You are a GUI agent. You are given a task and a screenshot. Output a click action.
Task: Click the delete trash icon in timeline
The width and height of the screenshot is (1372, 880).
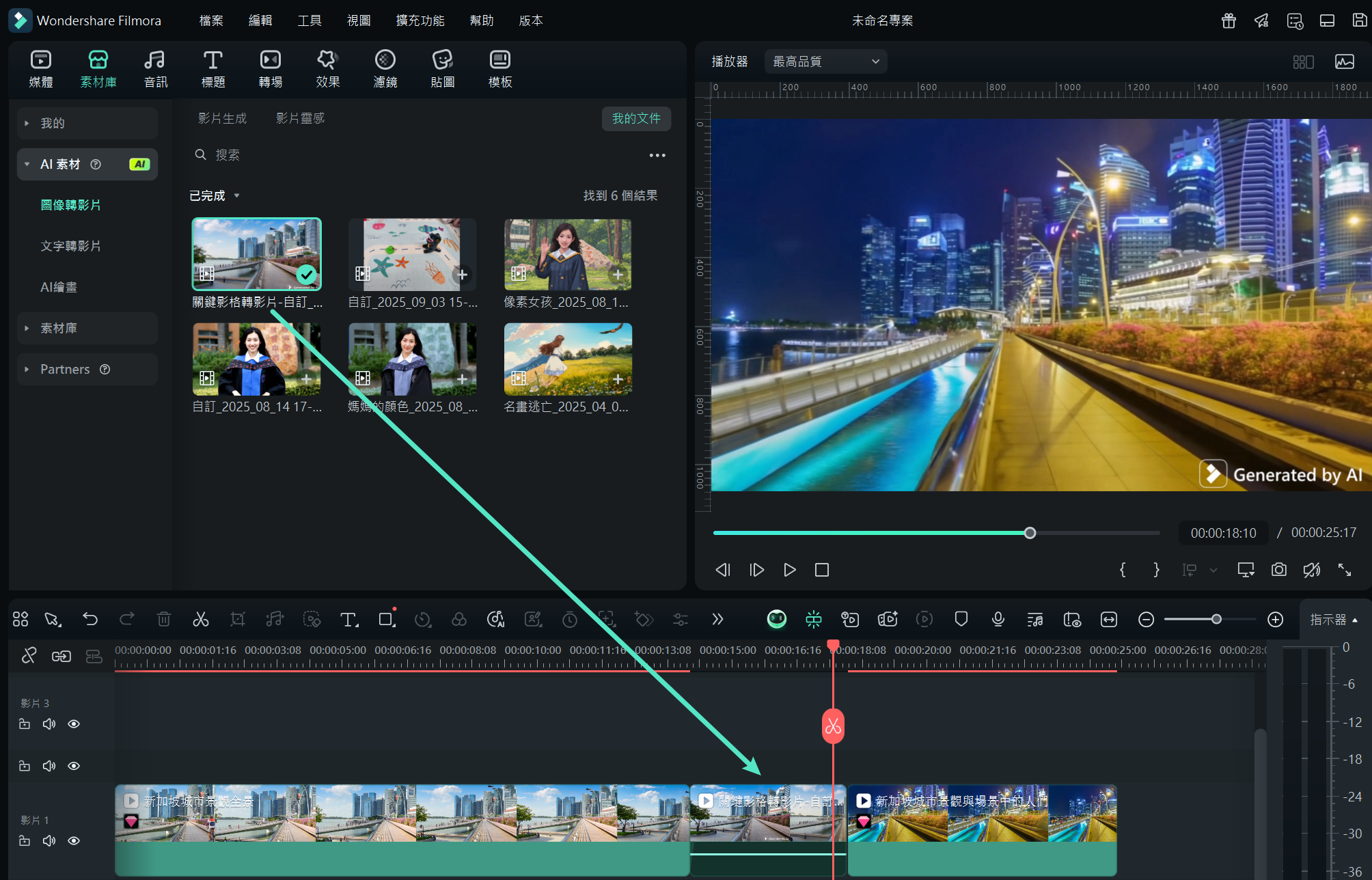[164, 619]
